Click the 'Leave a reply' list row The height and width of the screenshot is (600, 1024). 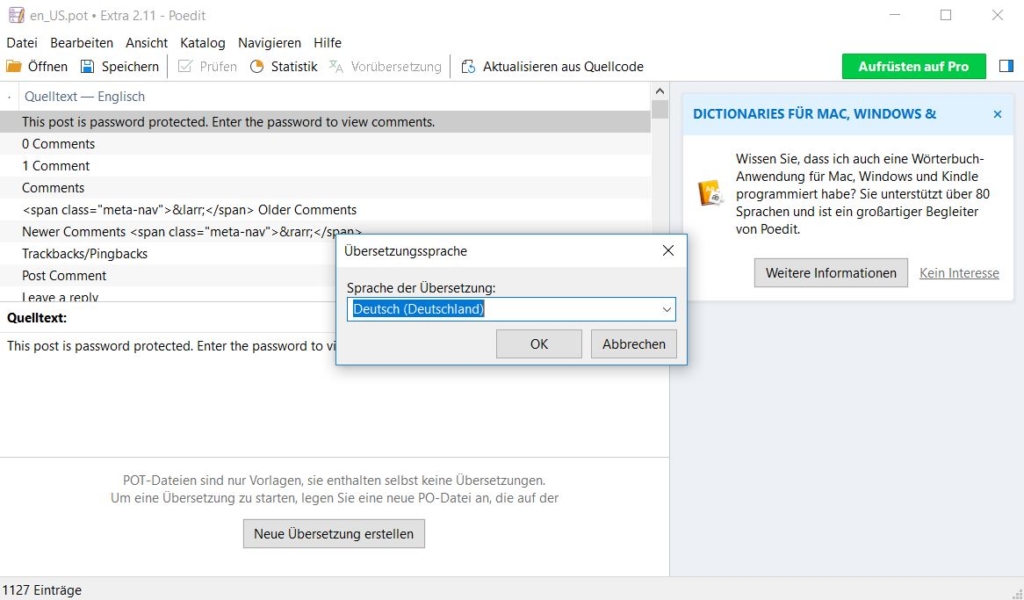tap(325, 294)
